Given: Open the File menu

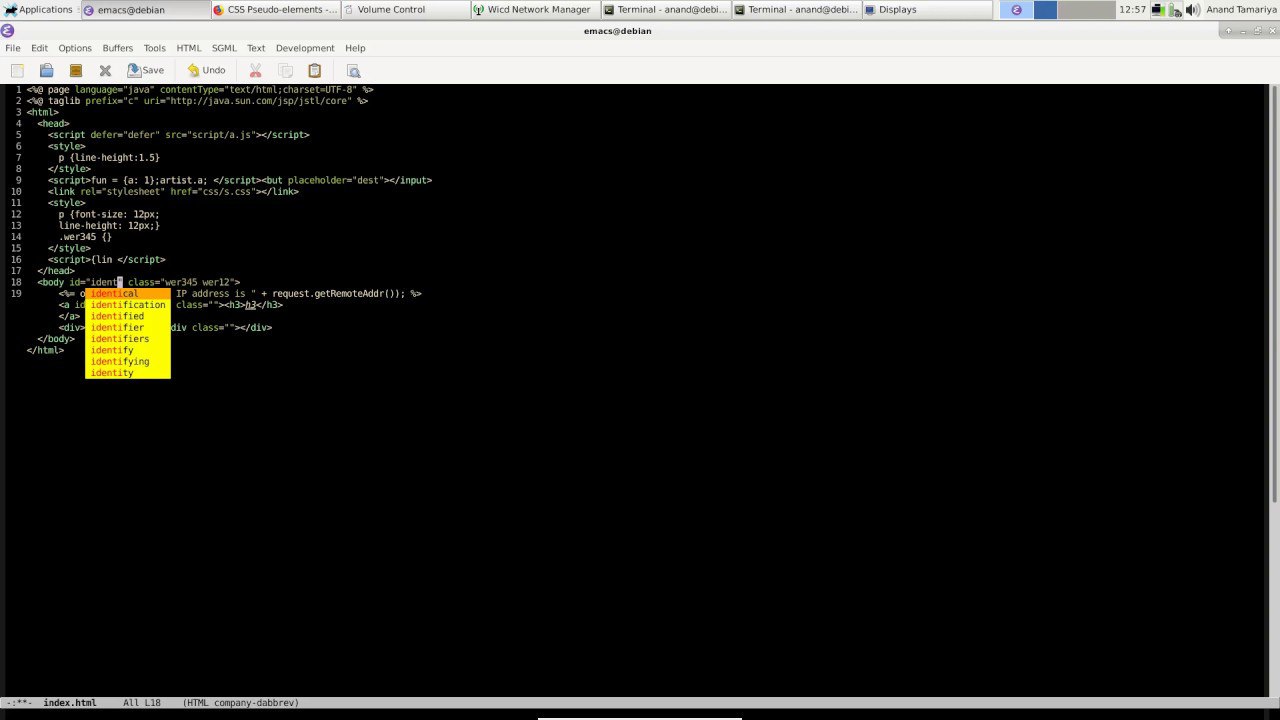Looking at the screenshot, I should (x=12, y=48).
